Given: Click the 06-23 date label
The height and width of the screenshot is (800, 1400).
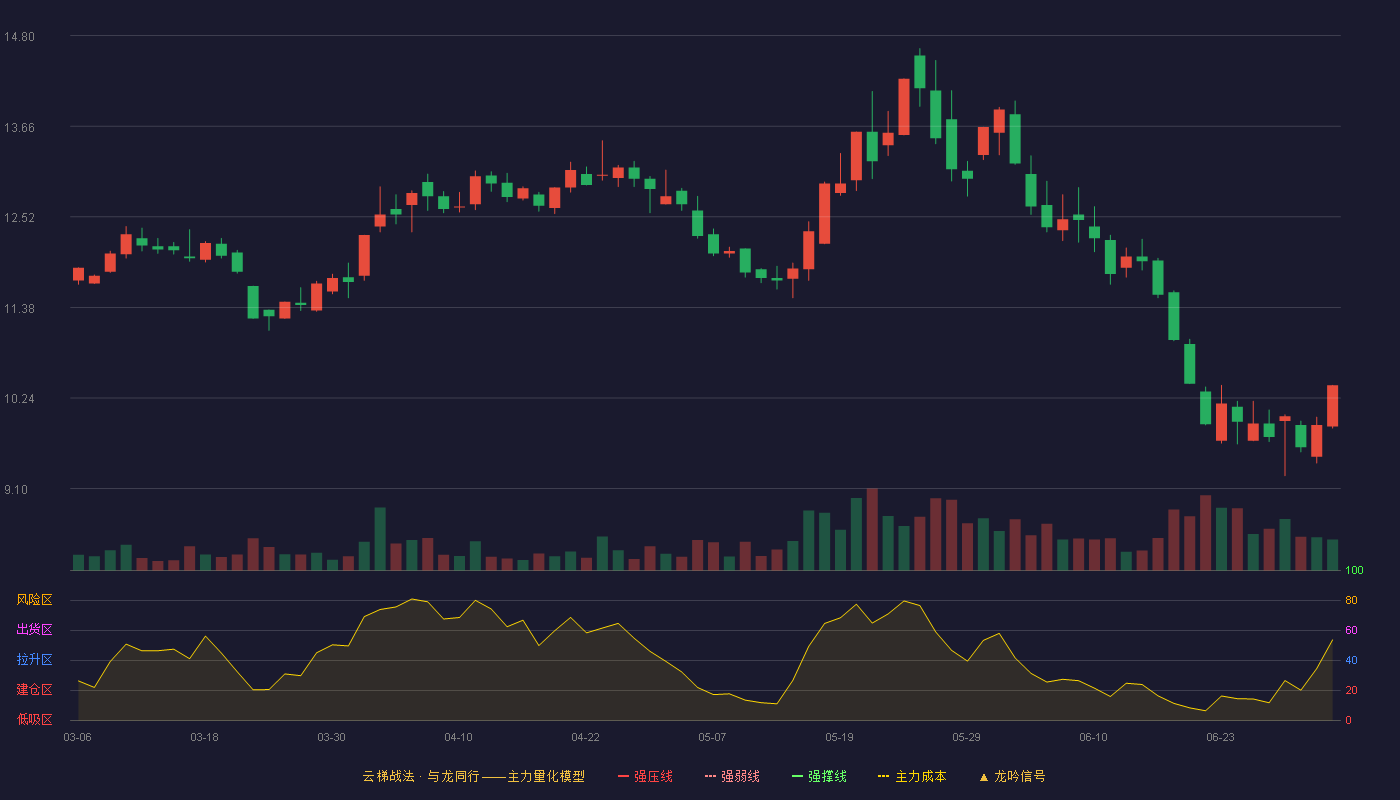Looking at the screenshot, I should click(1220, 737).
